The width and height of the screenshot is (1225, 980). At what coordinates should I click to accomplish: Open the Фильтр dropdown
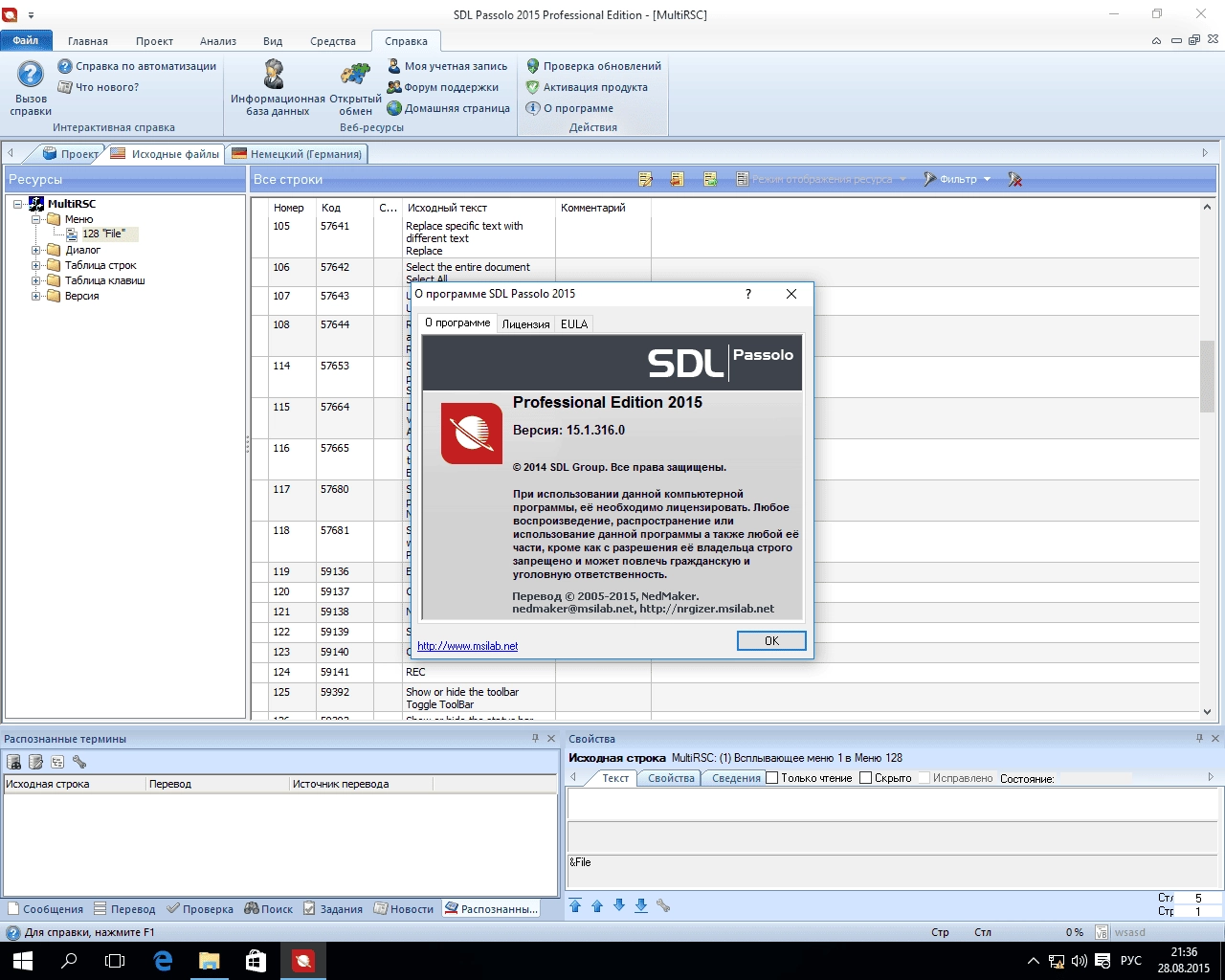(x=957, y=179)
